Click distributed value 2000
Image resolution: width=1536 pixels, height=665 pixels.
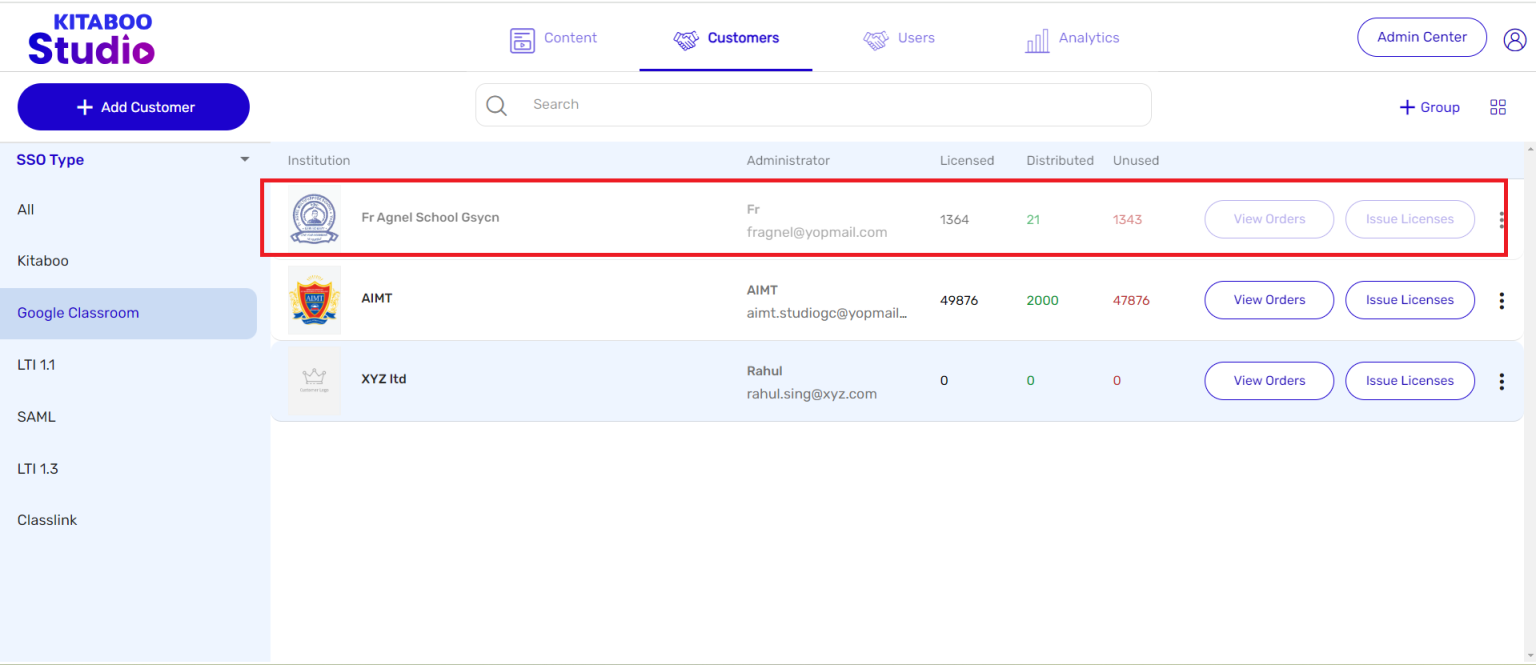point(1042,300)
